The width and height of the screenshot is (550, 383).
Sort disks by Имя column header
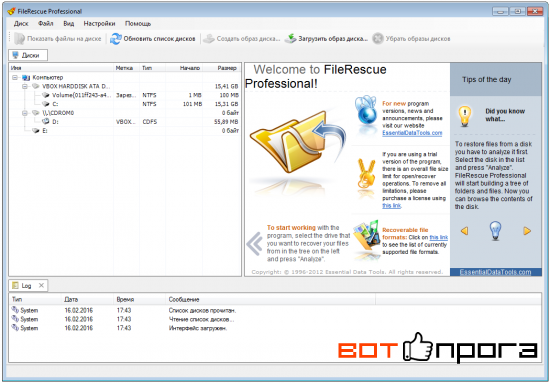click(61, 68)
